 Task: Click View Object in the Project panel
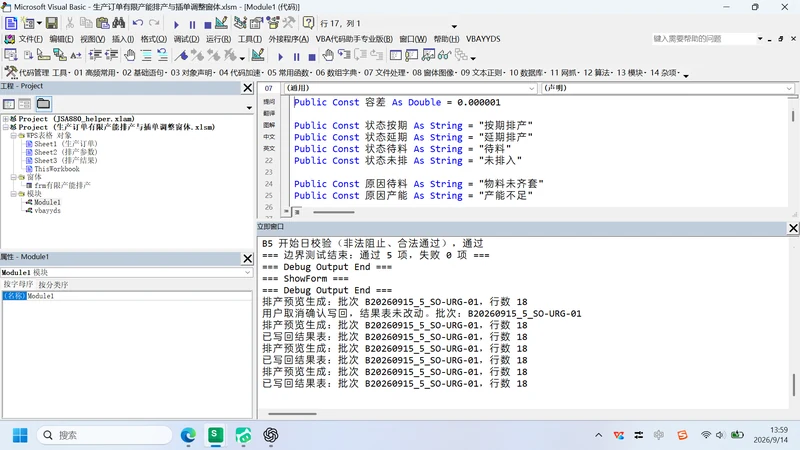[24, 104]
